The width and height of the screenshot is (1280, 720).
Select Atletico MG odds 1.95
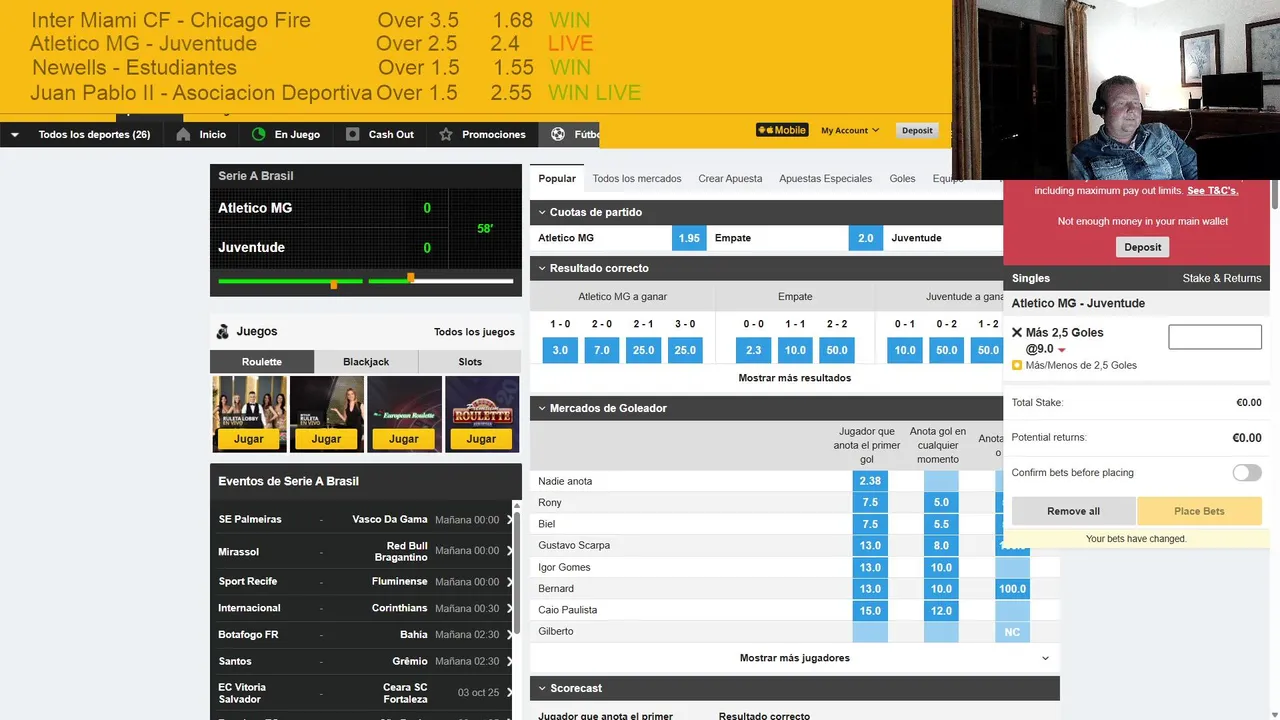coord(688,238)
